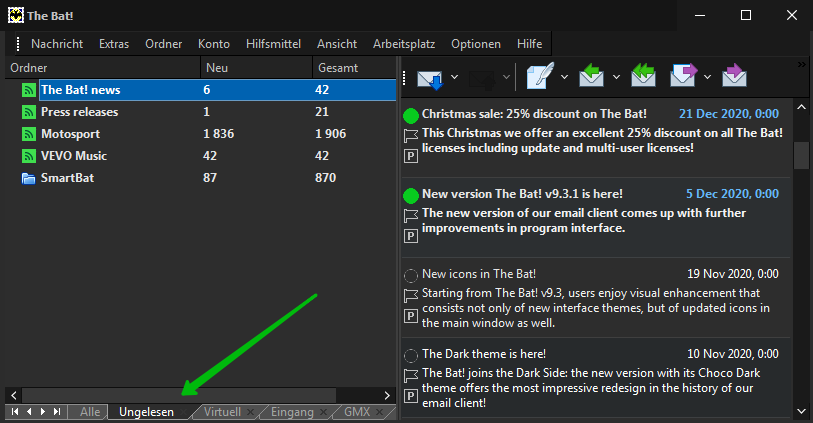The width and height of the screenshot is (813, 423).
Task: Open dropdown next to Get new mail icon
Action: coord(455,77)
